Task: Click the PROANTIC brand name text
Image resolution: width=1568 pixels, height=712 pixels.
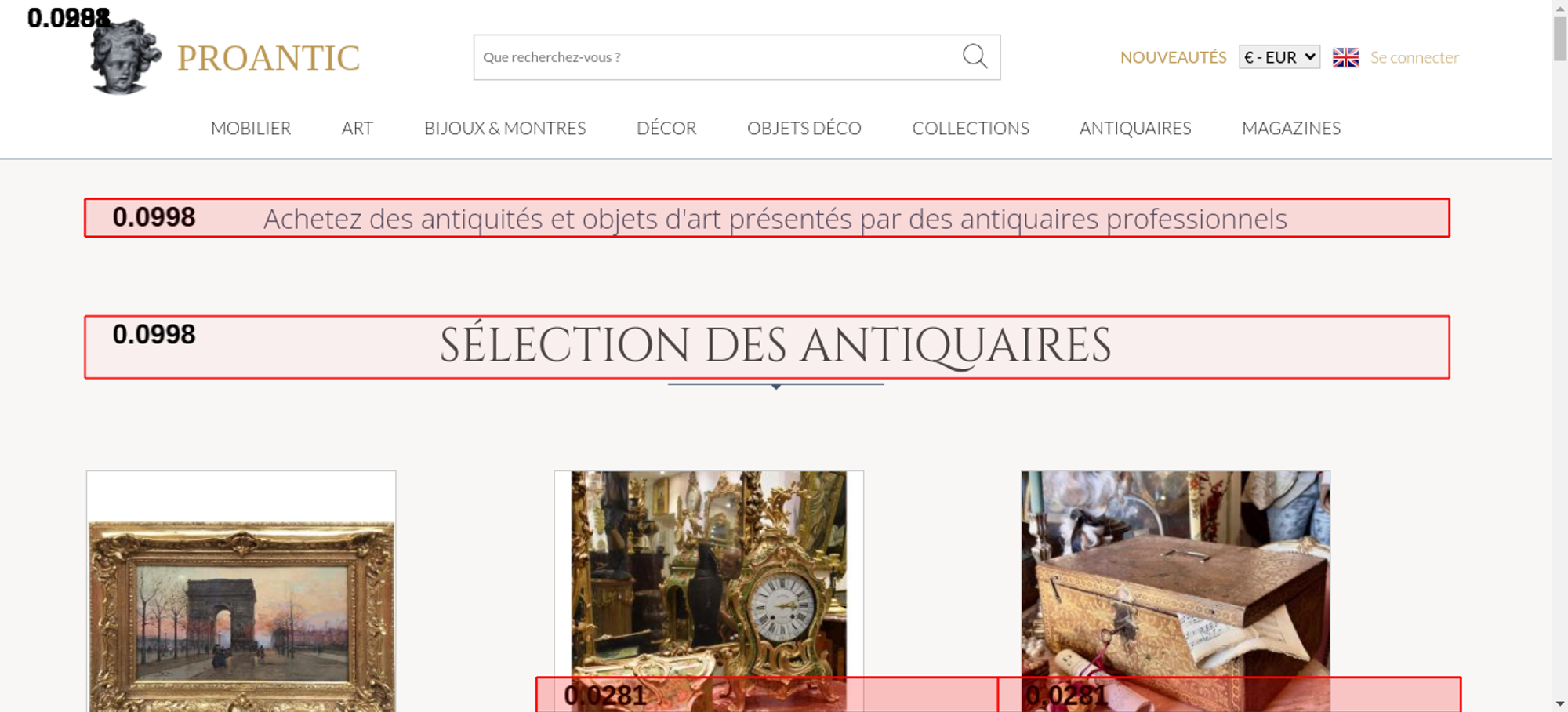Action: (268, 59)
